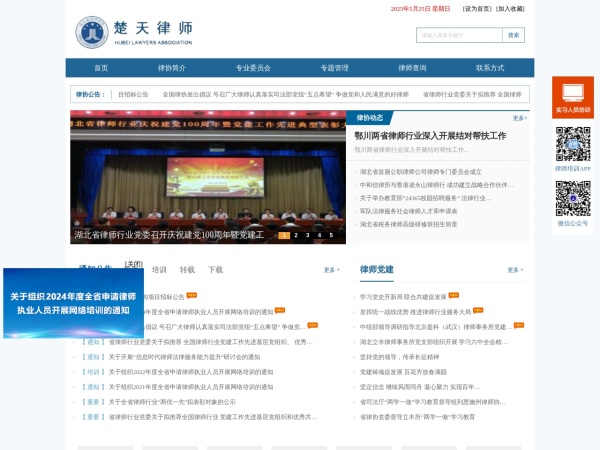
Task: Open last notice 省律师行业党委关于拟推荐全国律师行业 党建工作
Action: 213,417
